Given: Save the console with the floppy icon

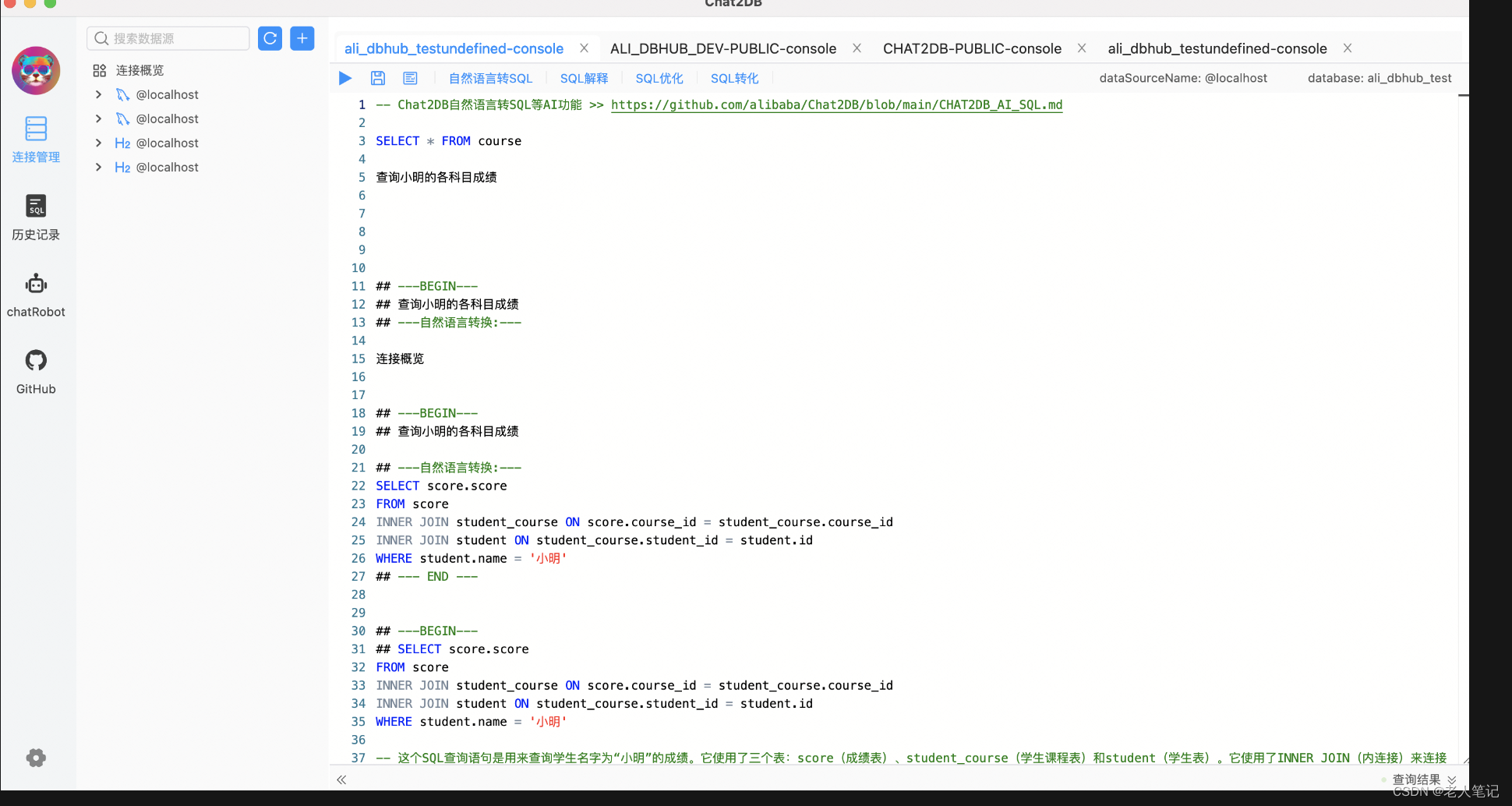Looking at the screenshot, I should pos(378,78).
